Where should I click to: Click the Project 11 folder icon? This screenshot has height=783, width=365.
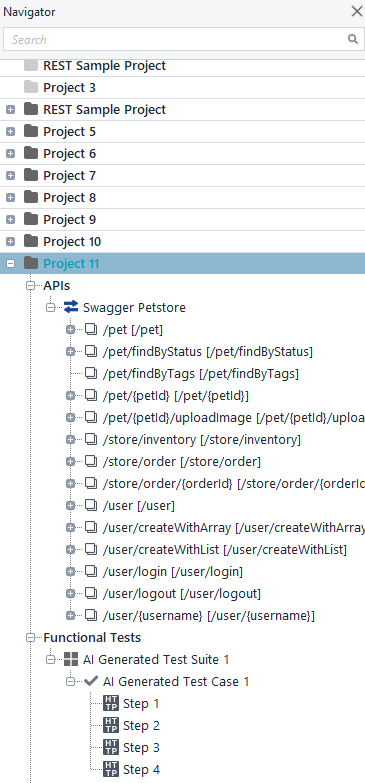pyautogui.click(x=31, y=263)
